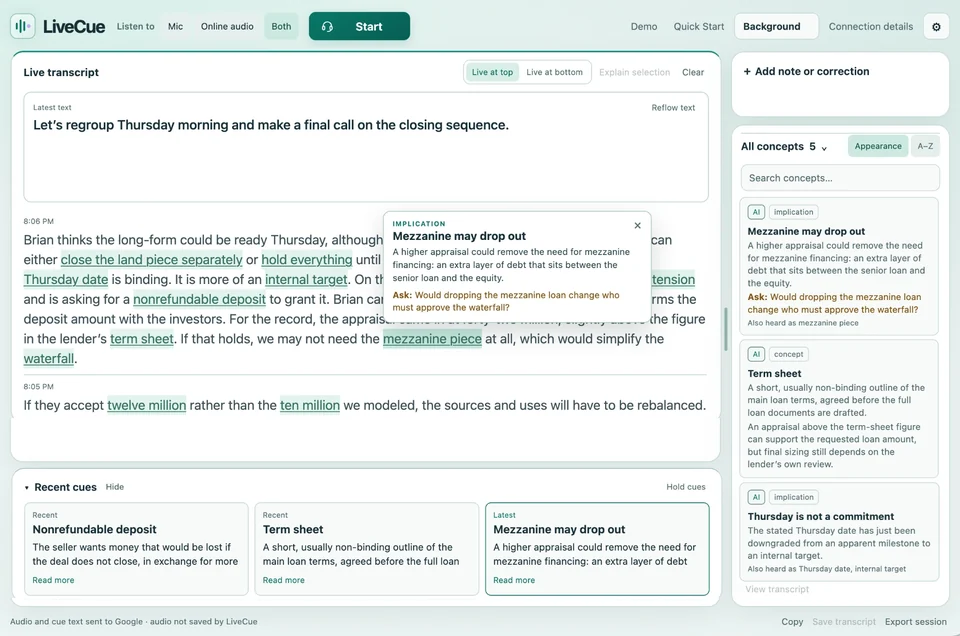Image resolution: width=960 pixels, height=636 pixels.
Task: Click Explain selection
Action: (x=634, y=72)
